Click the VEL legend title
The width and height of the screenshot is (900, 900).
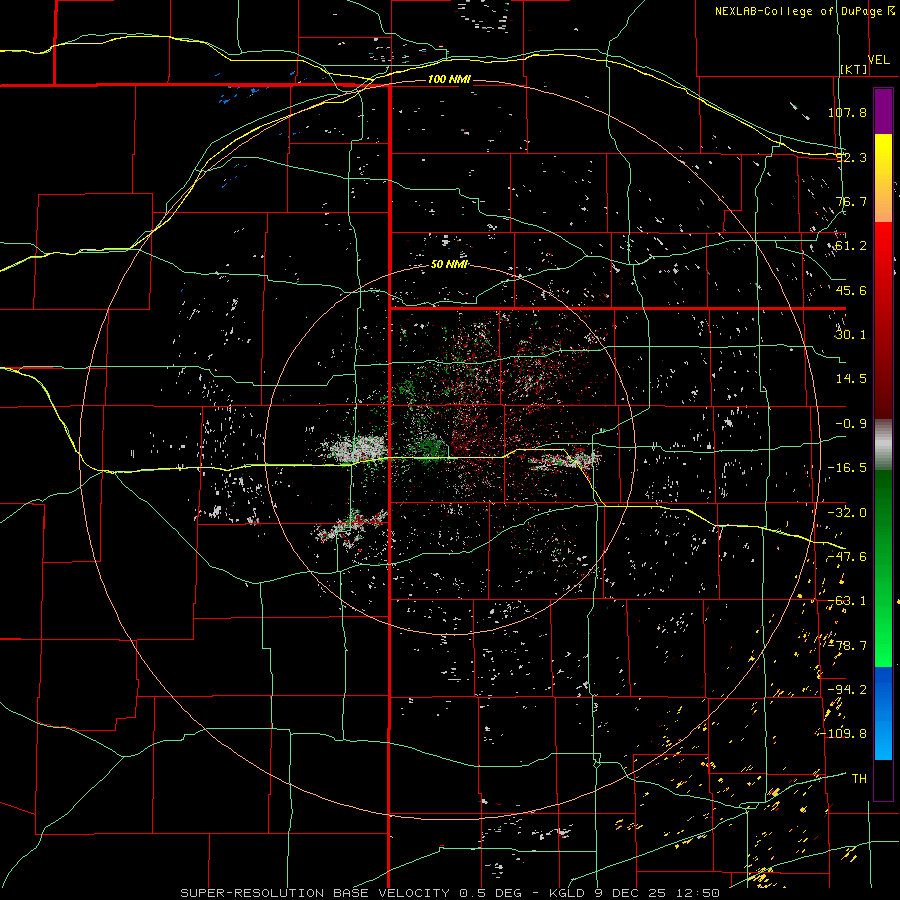pos(879,60)
